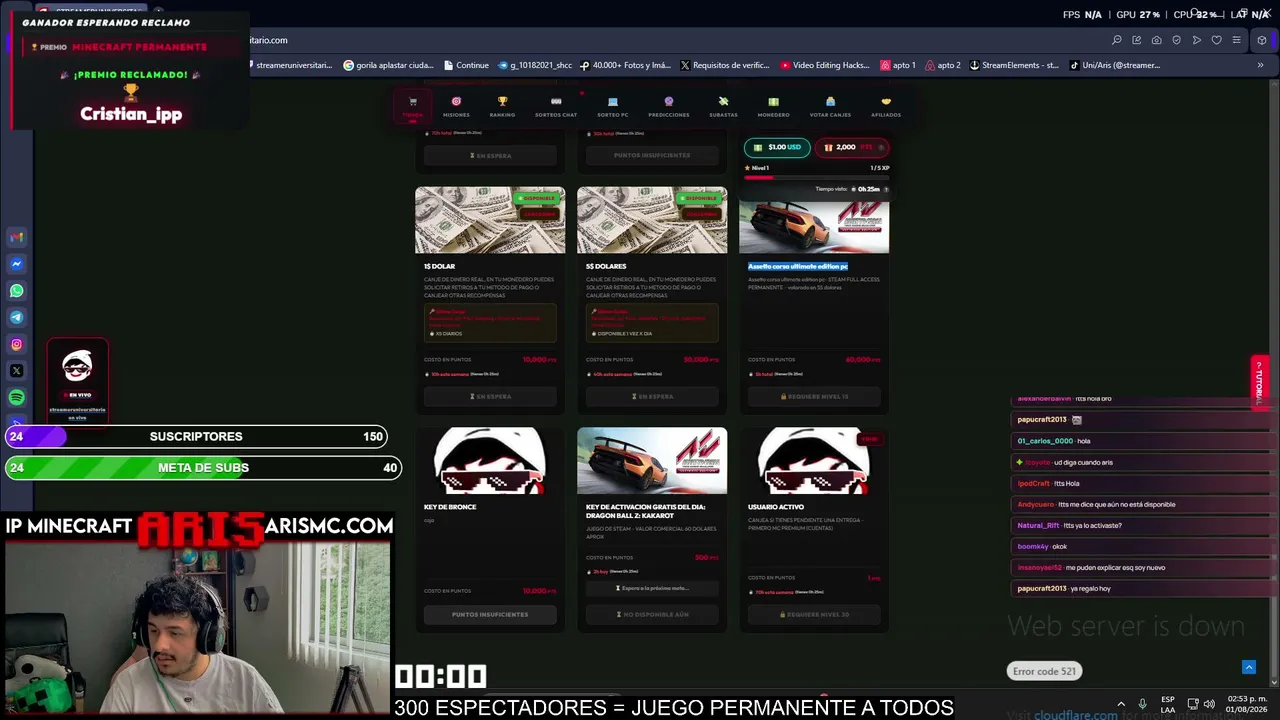
Task: Open the StreamElements bookmark
Action: (x=1014, y=65)
